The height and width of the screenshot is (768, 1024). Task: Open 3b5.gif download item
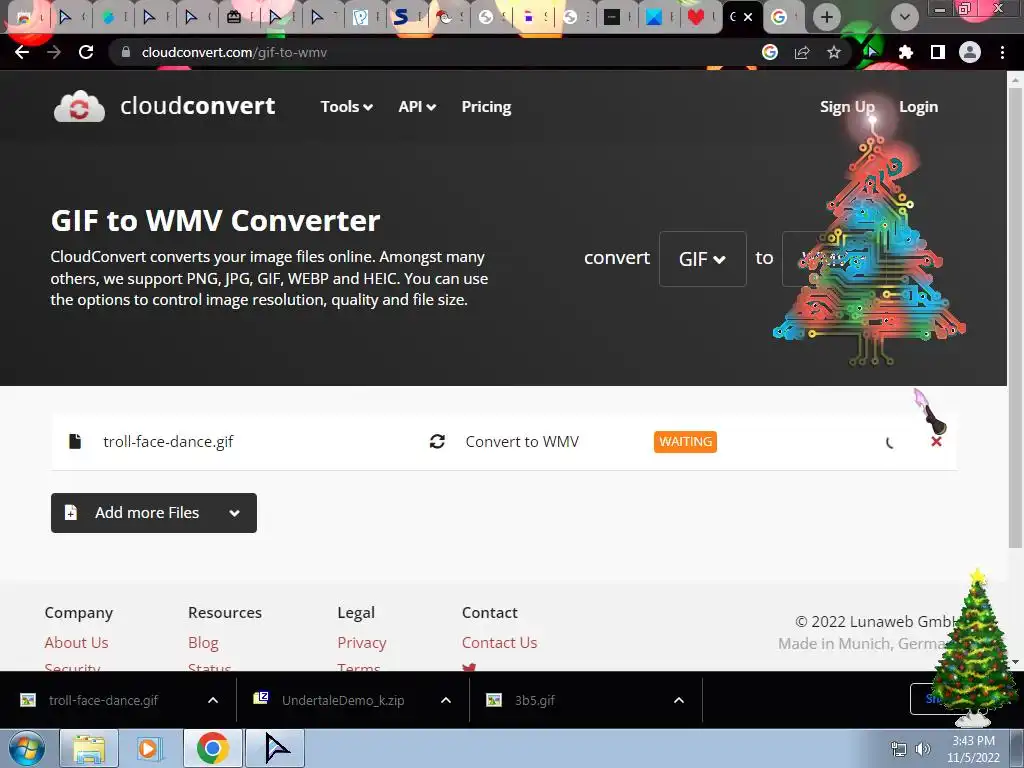[534, 700]
